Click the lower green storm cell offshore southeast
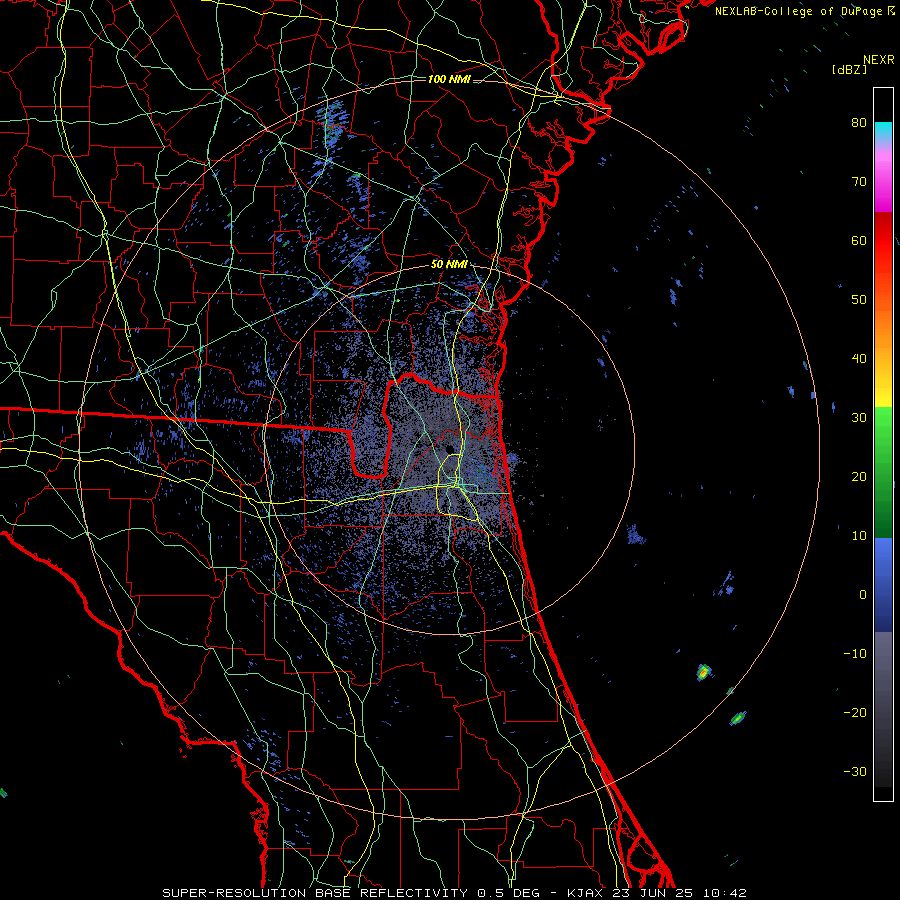Image resolution: width=900 pixels, height=900 pixels. tap(738, 718)
